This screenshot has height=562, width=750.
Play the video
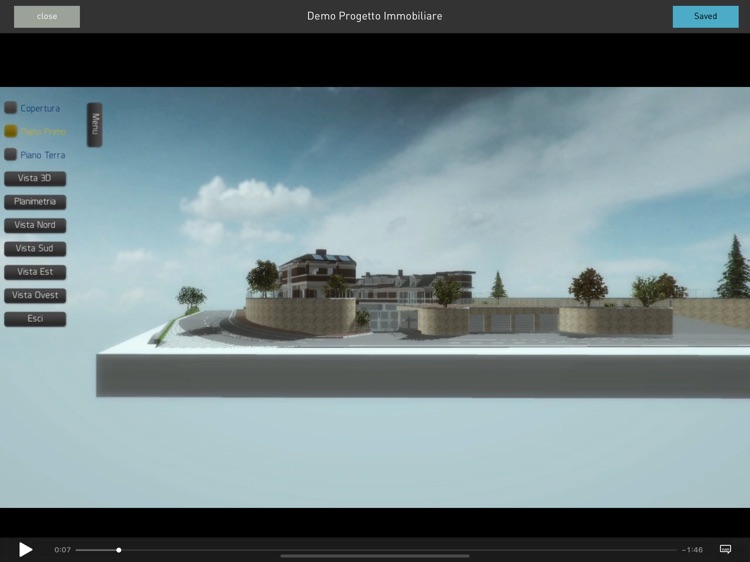click(x=25, y=550)
